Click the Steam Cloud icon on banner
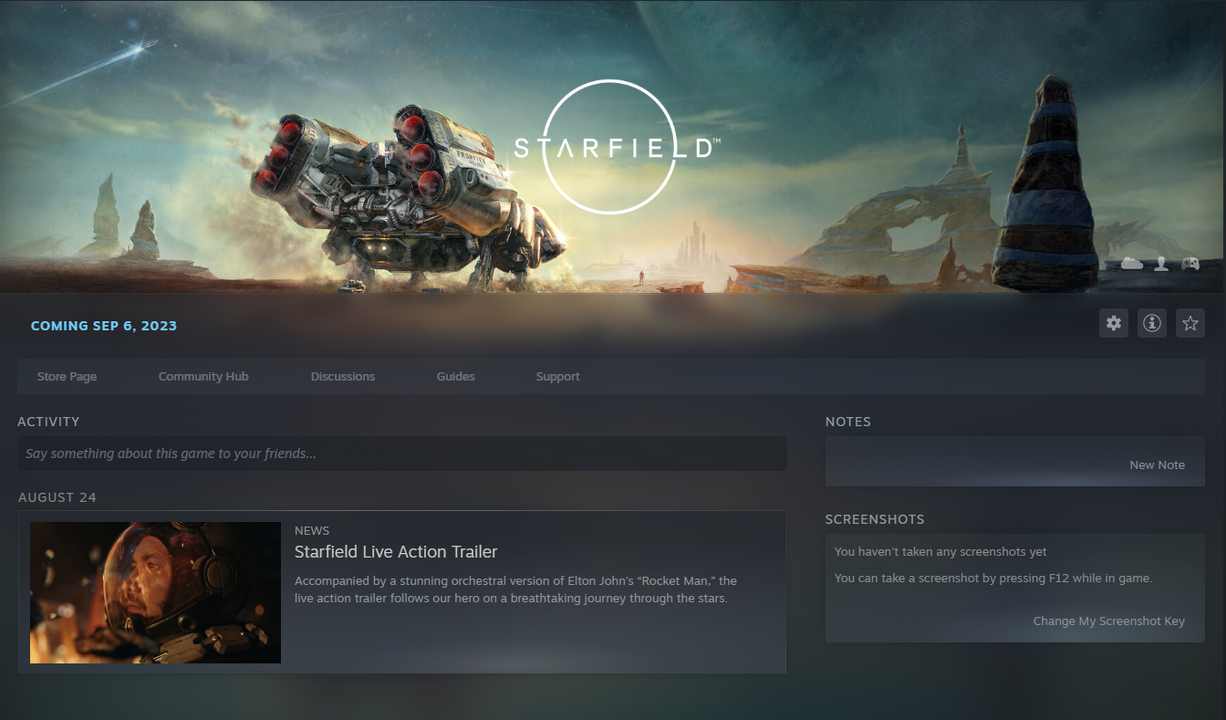The image size is (1226, 720). coord(1132,264)
